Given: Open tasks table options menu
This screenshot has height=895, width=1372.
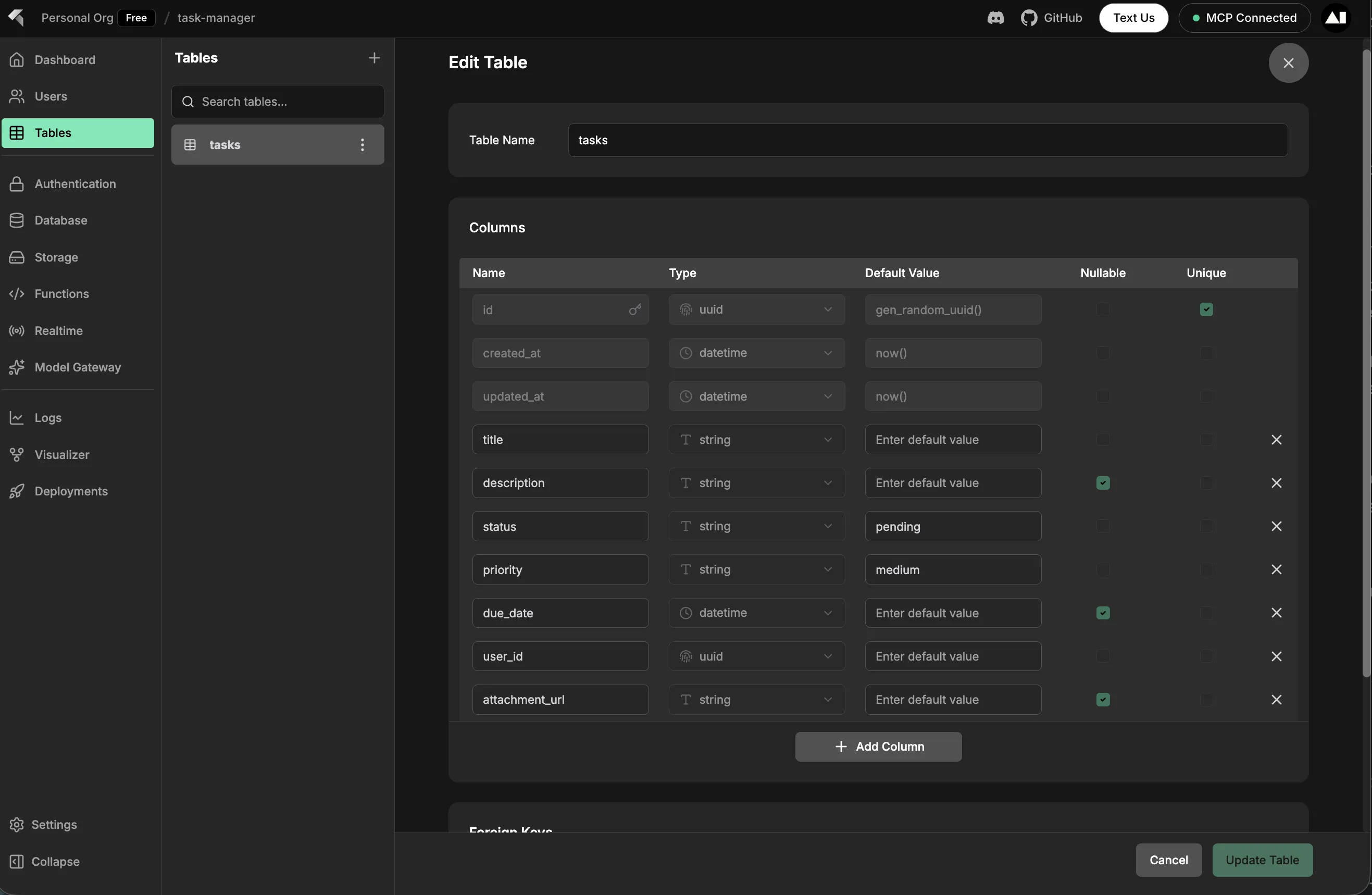Looking at the screenshot, I should click(x=362, y=145).
